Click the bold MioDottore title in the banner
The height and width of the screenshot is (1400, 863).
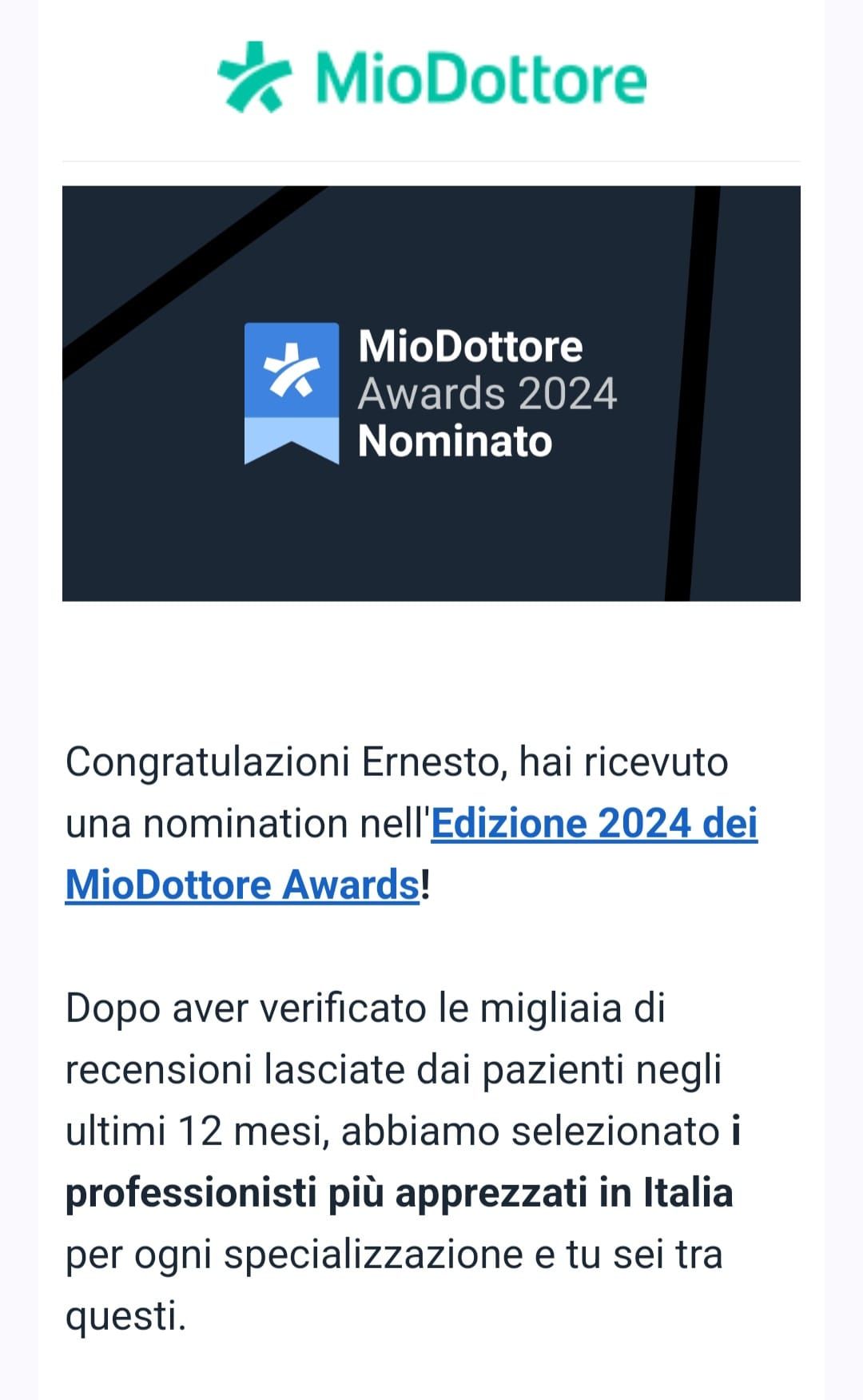pos(471,346)
